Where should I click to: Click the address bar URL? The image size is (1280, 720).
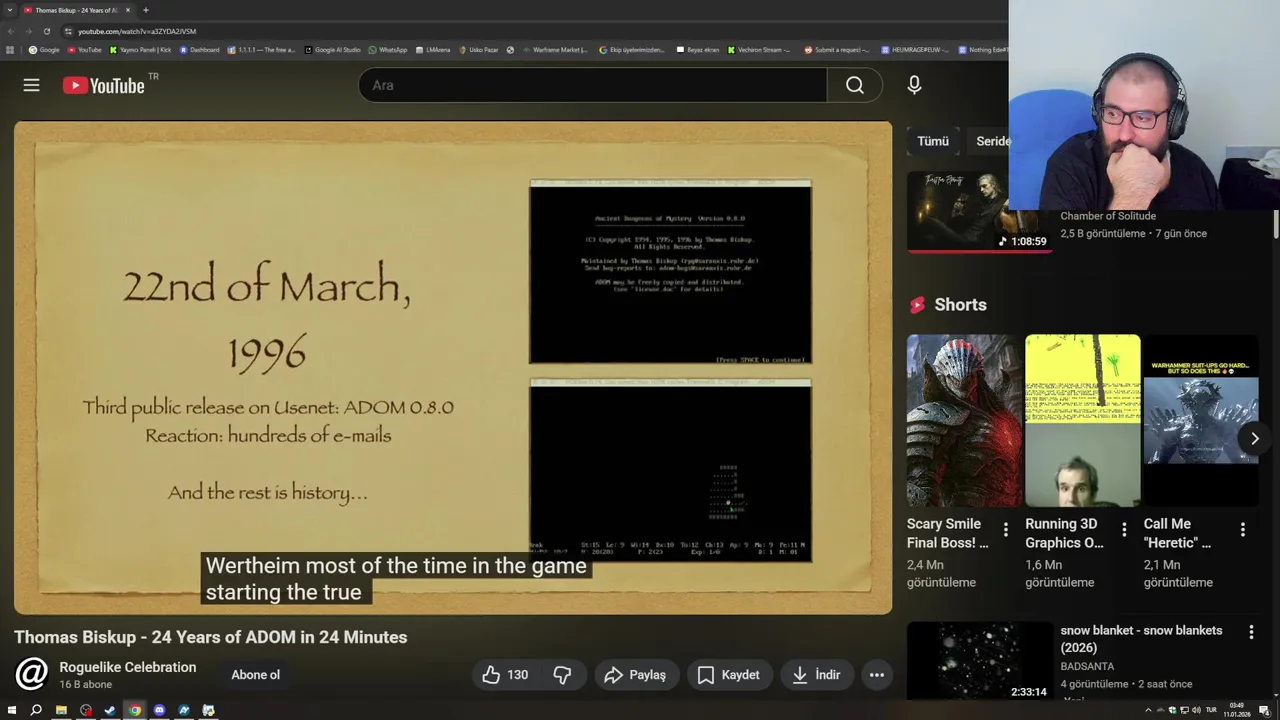click(137, 31)
